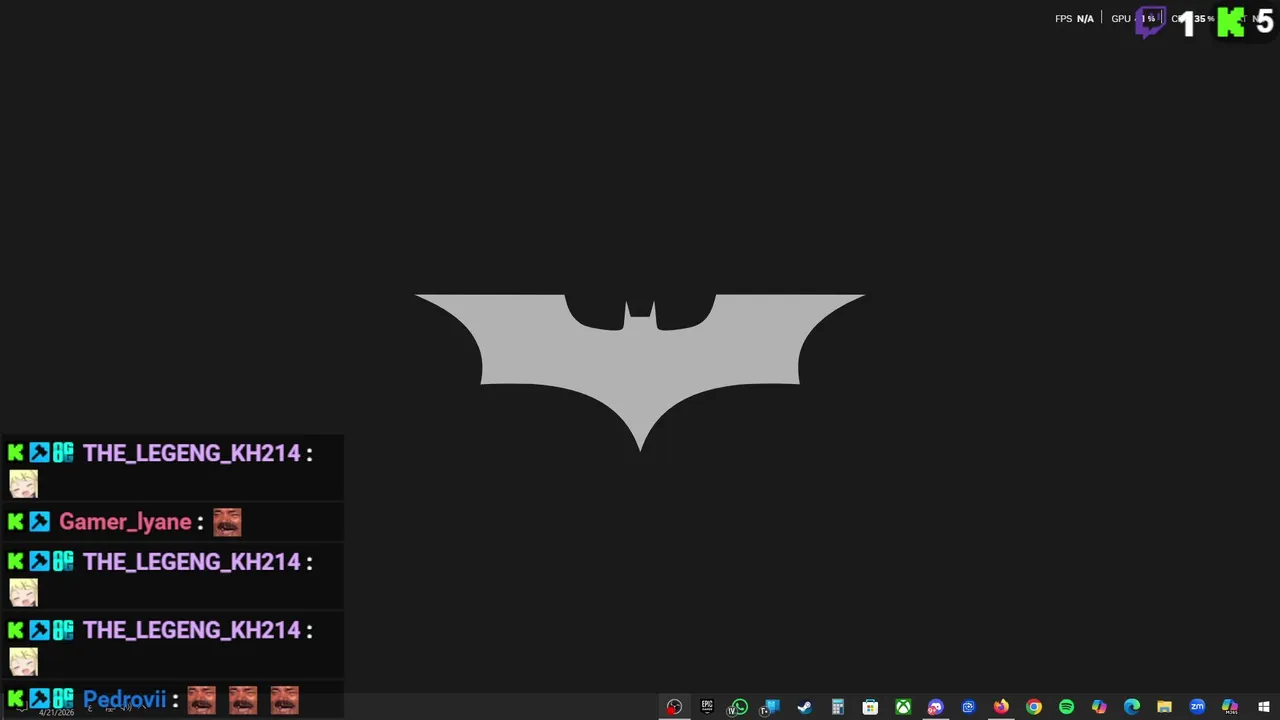
Task: Open the Calculator taskbar icon
Action: coord(837,707)
